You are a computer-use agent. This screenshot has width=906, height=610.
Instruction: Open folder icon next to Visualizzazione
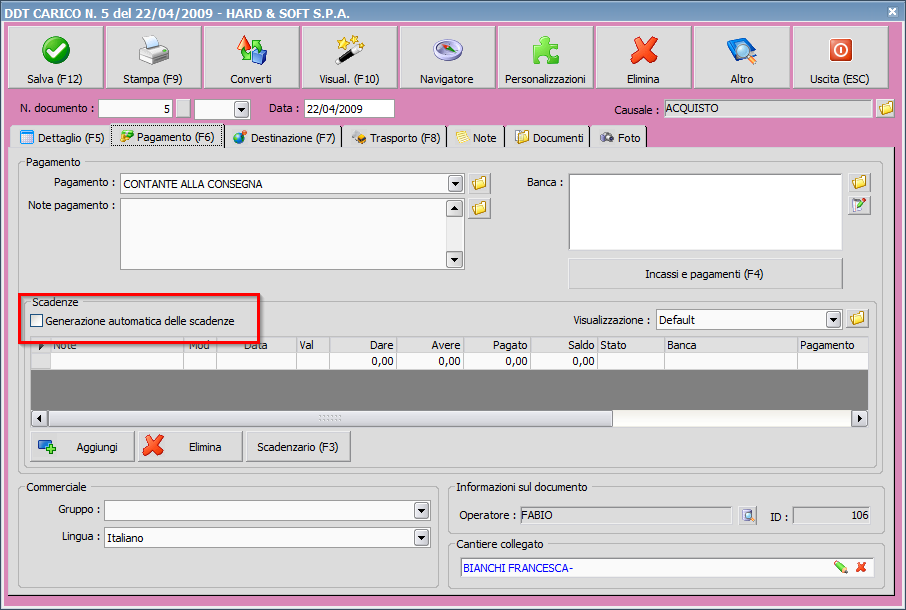pos(857,319)
